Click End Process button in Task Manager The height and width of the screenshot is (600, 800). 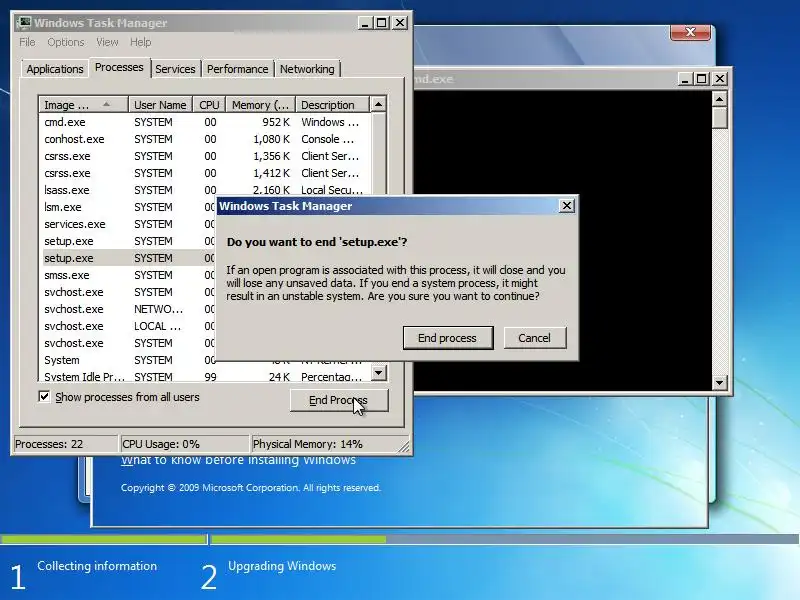tap(339, 400)
